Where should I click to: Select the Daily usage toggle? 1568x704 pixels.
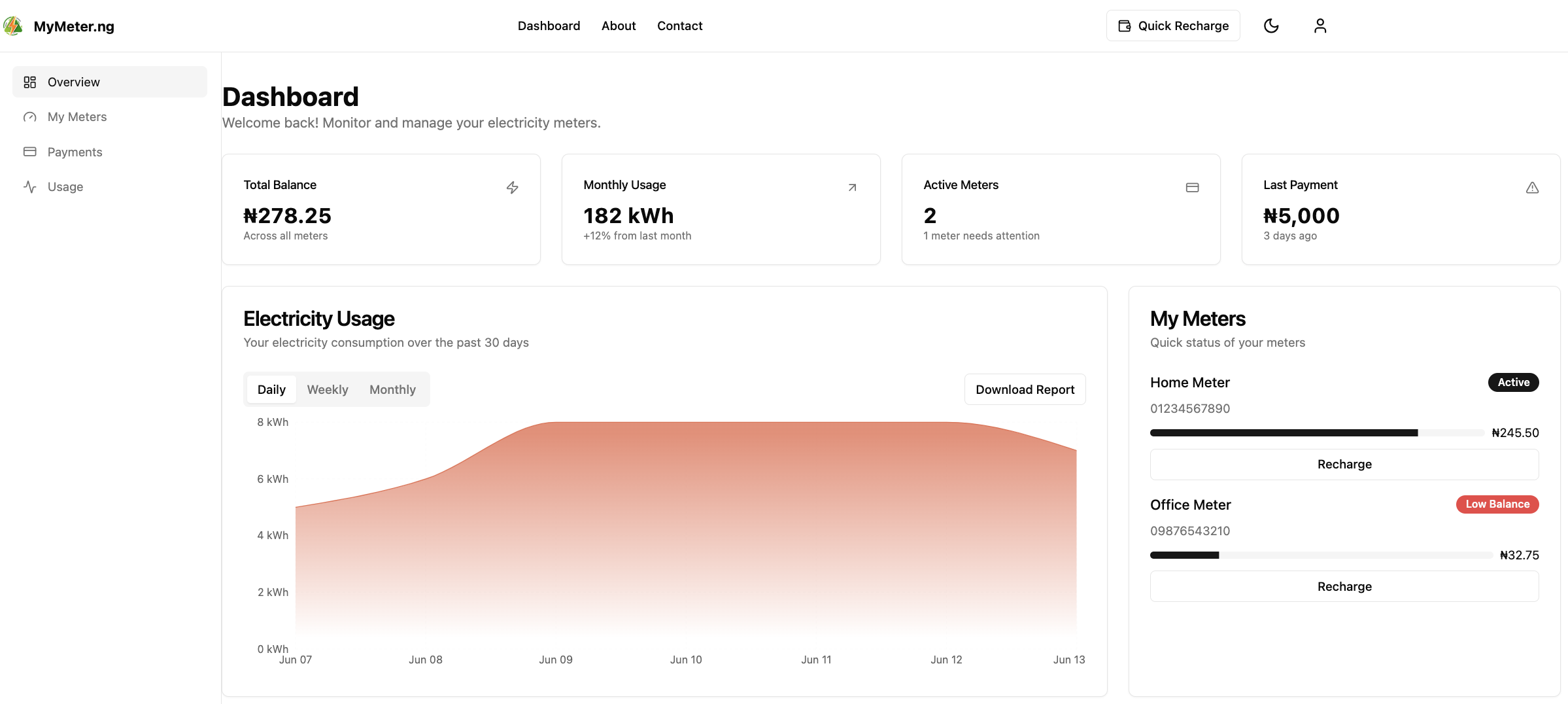[271, 389]
